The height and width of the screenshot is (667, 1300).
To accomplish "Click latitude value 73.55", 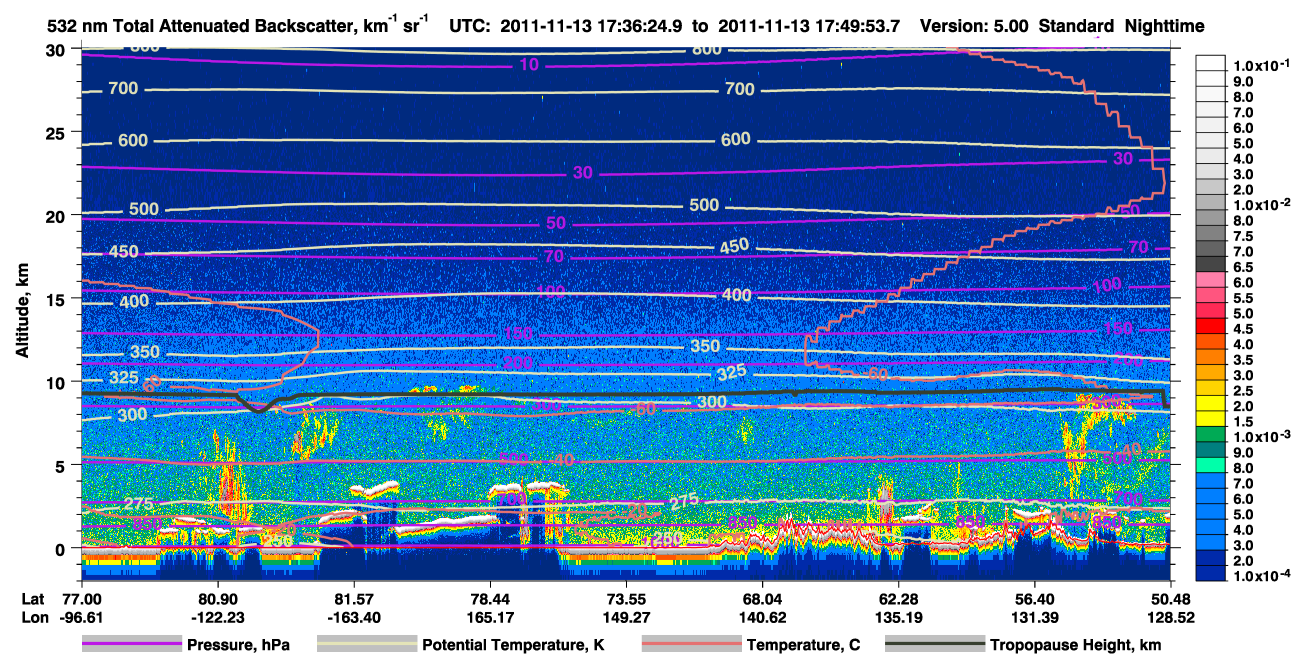I will 626,598.
